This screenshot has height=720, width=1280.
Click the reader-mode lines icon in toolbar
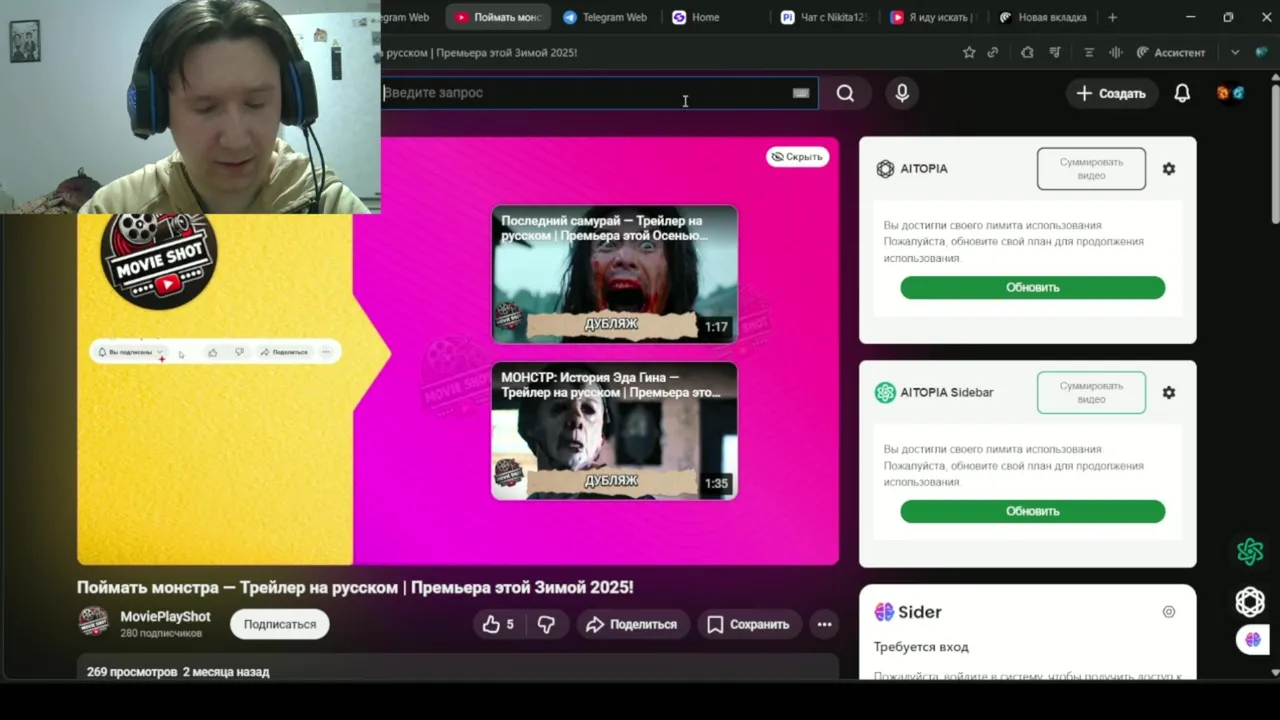[1089, 52]
